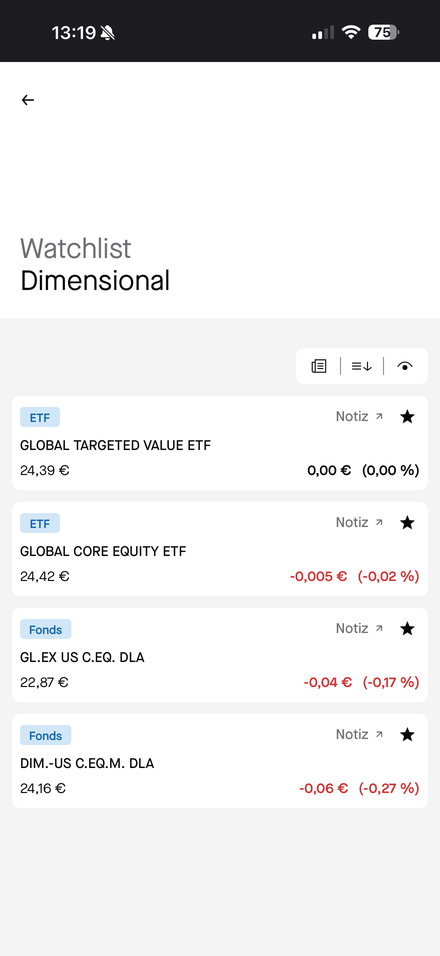Viewport: 440px width, 956px height.
Task: Open GLOBAL TARGETED VALUE ETF entry
Action: pos(219,443)
